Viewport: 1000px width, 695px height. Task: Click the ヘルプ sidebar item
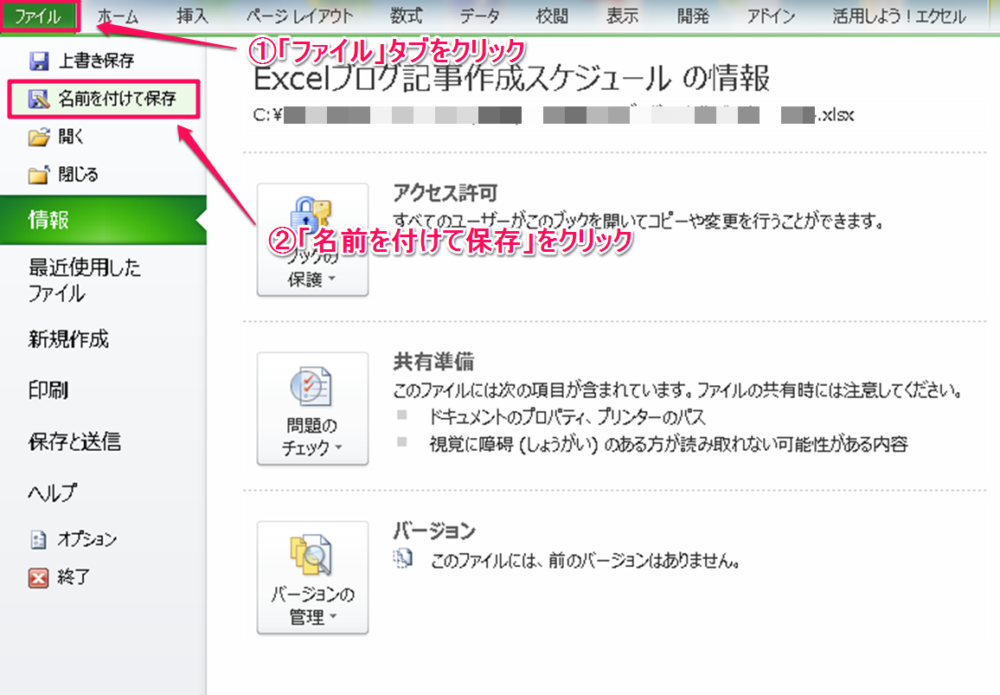click(x=53, y=493)
